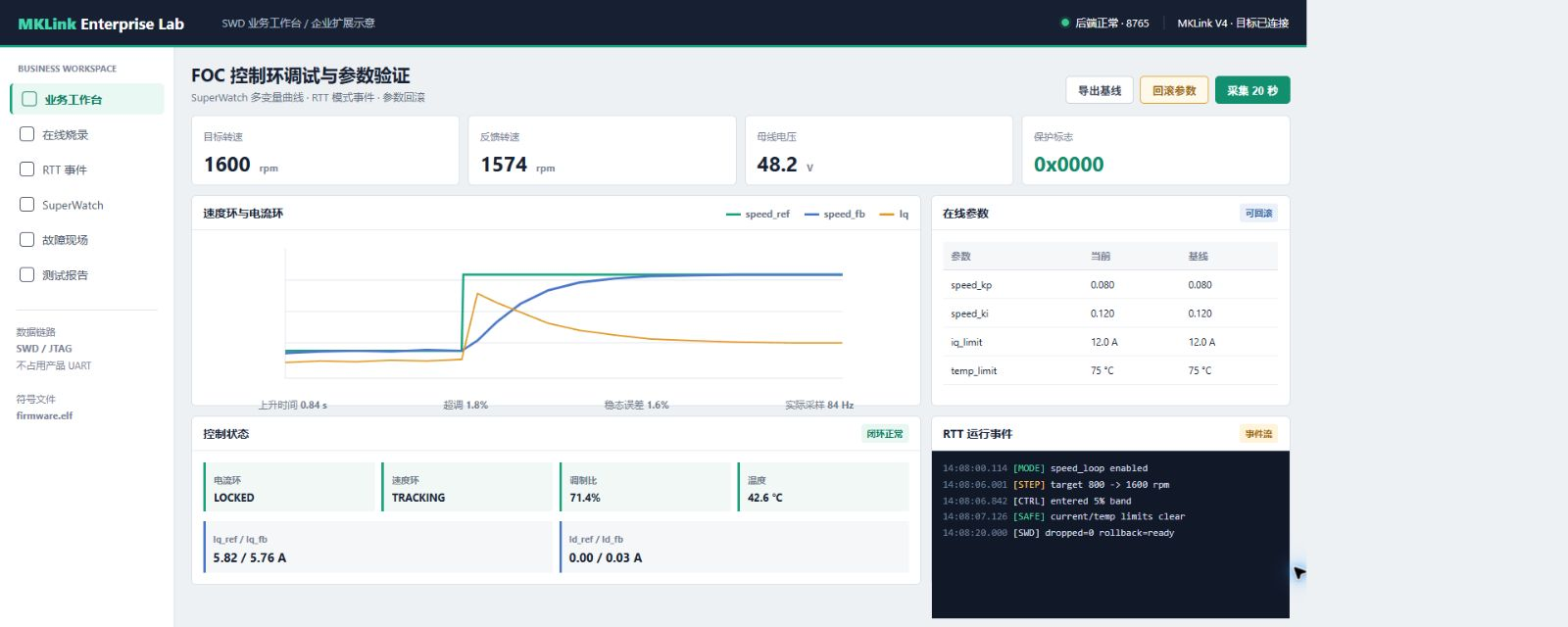The height and width of the screenshot is (627, 1568).
Task: Start capture with 采集 20 秒 button
Action: (1252, 90)
